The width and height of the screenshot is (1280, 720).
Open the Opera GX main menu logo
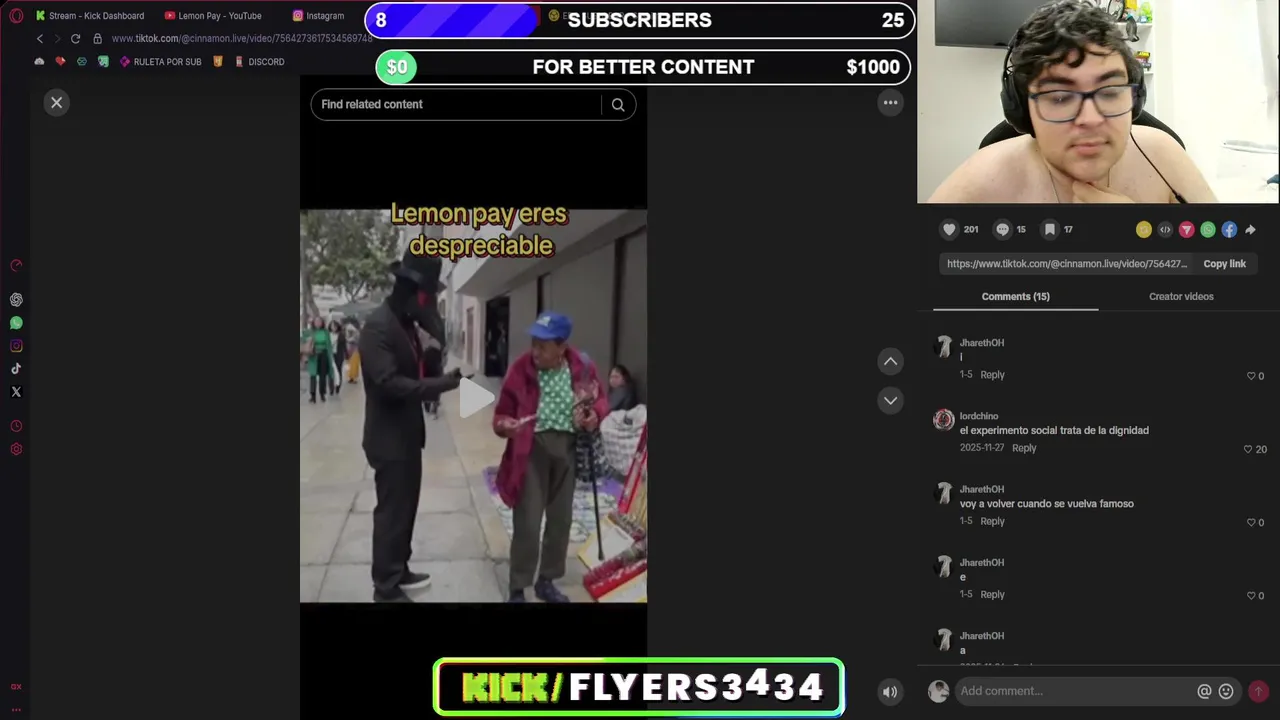point(15,15)
